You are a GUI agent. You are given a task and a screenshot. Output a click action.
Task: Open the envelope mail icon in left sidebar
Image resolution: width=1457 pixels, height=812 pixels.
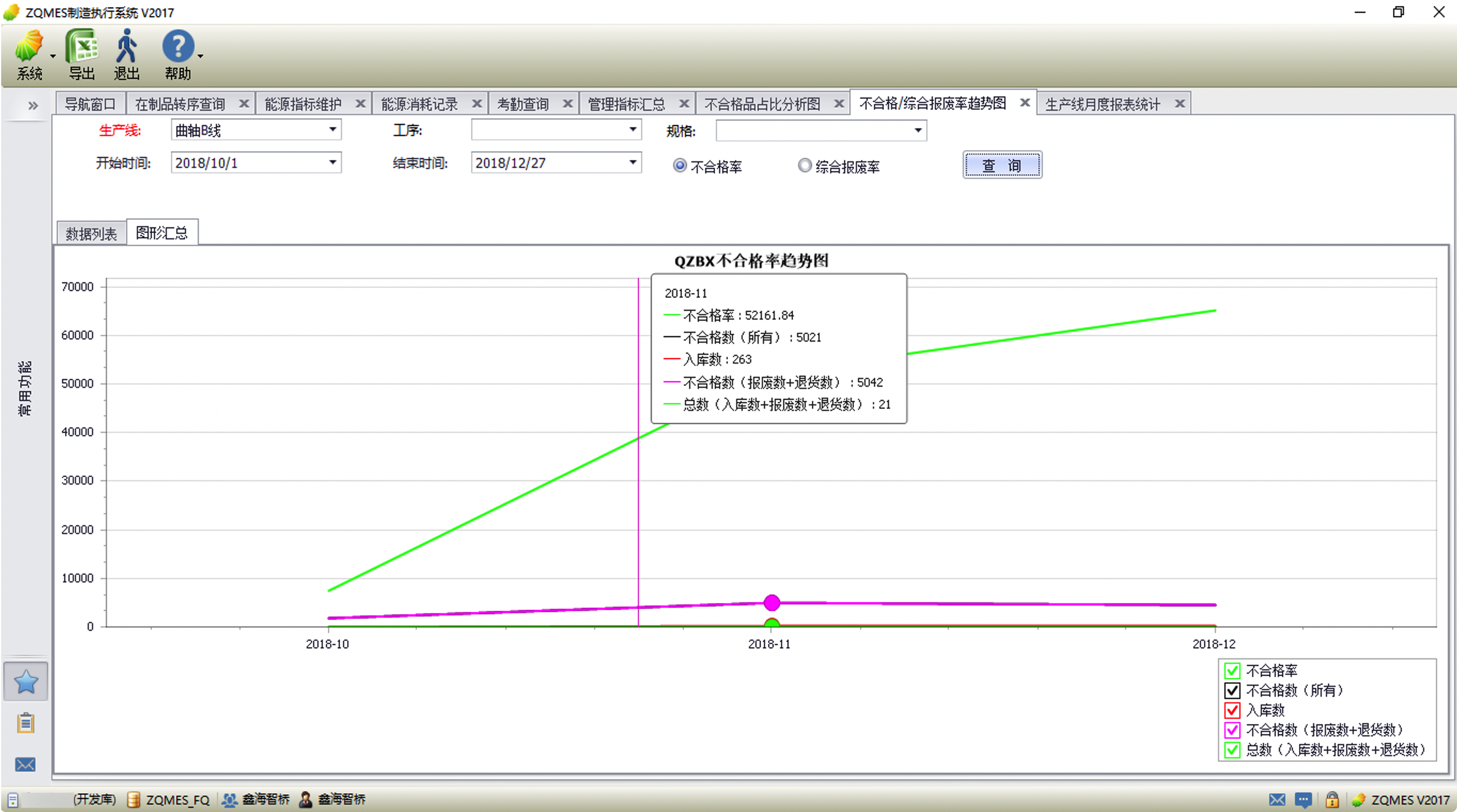25,765
